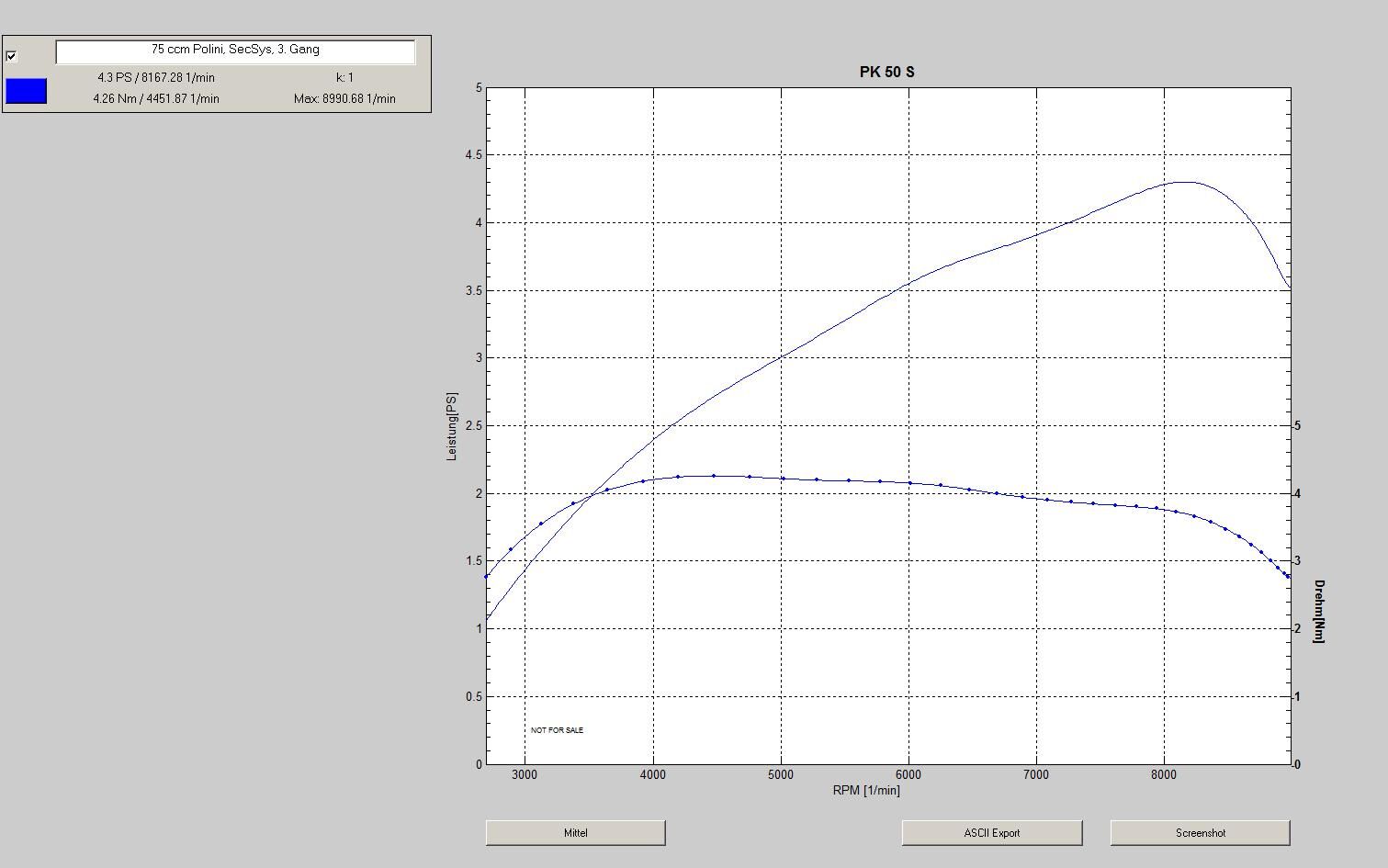This screenshot has height=868, width=1388.
Task: Click the 'Leistung[PS]' left axis label
Action: (451, 426)
